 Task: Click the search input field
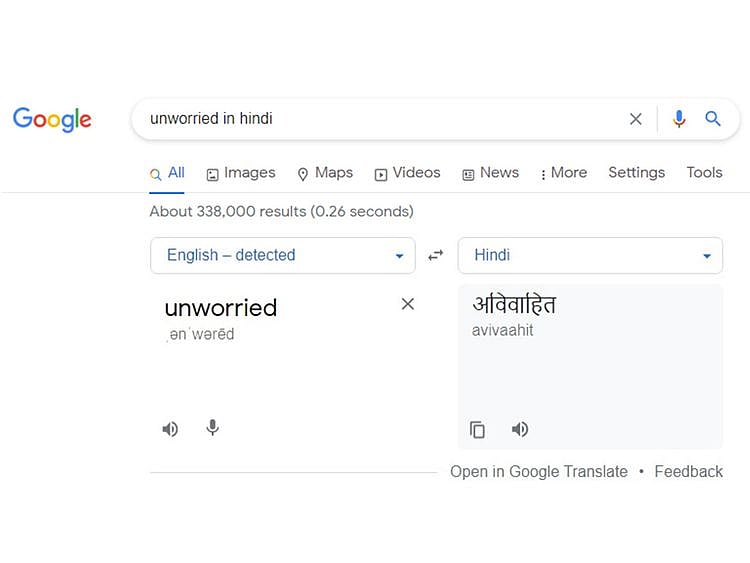pos(380,119)
